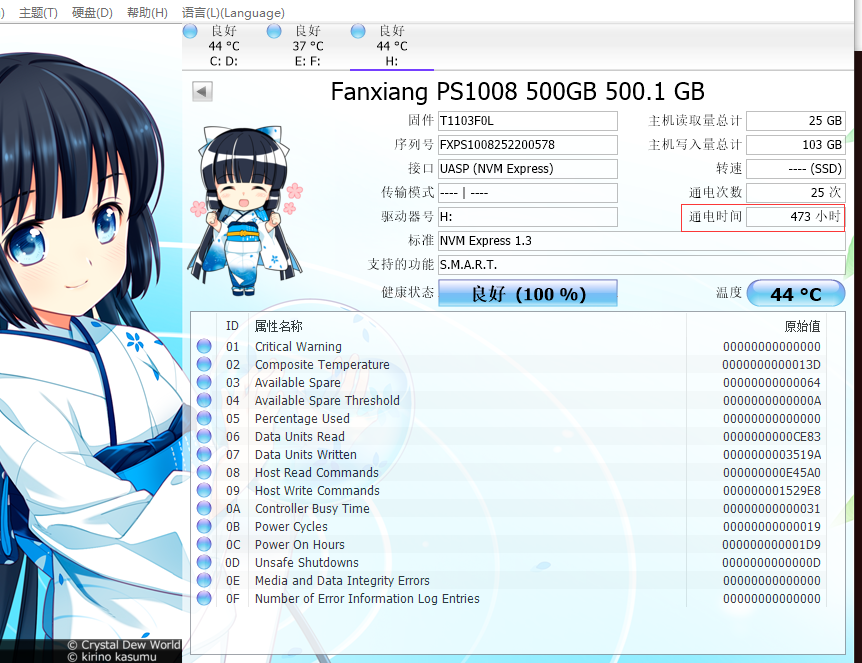Click raw value 0000000000CE83
862x663 pixels.
[771, 437]
